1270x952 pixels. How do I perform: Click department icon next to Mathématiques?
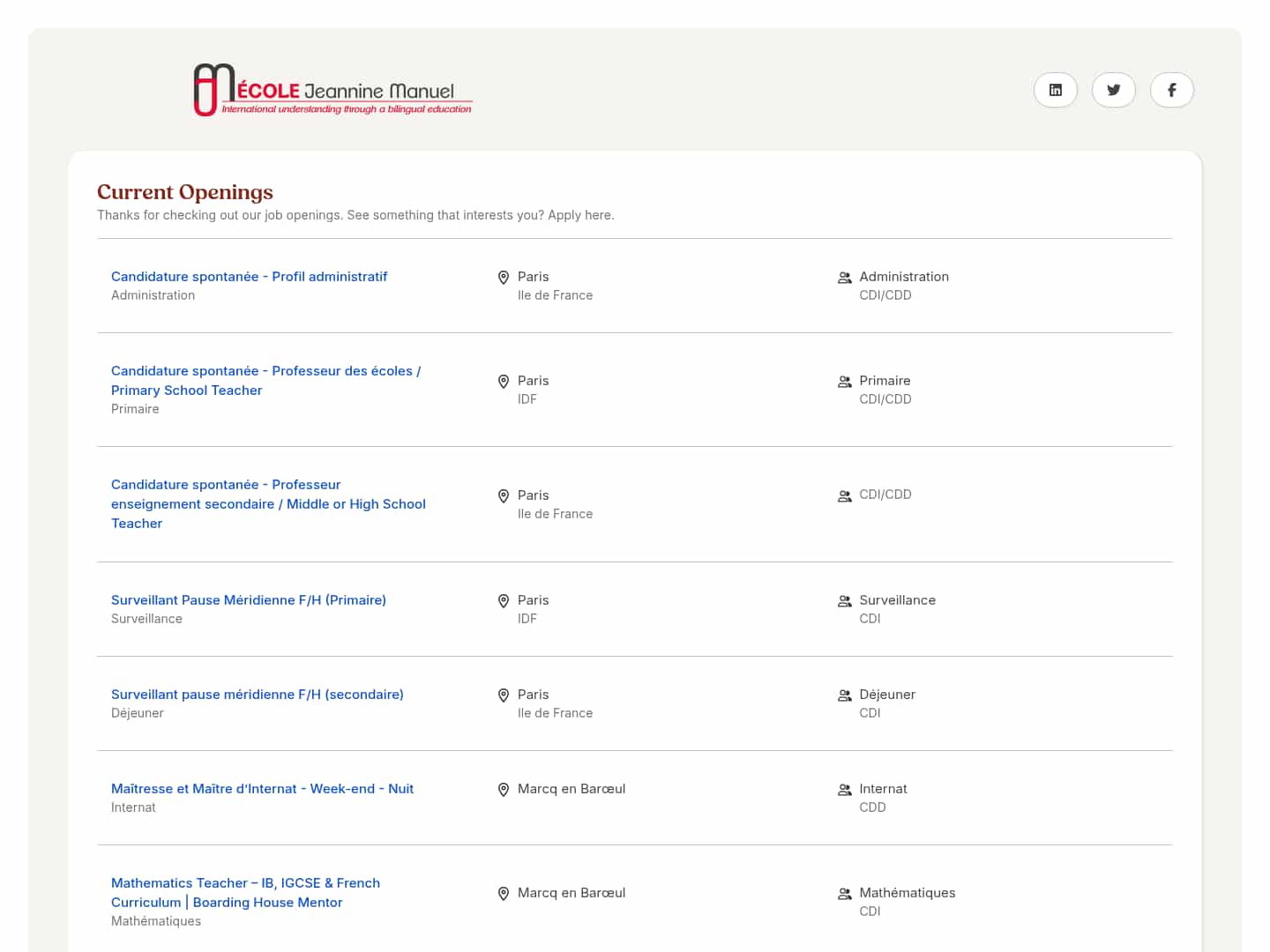coord(844,894)
